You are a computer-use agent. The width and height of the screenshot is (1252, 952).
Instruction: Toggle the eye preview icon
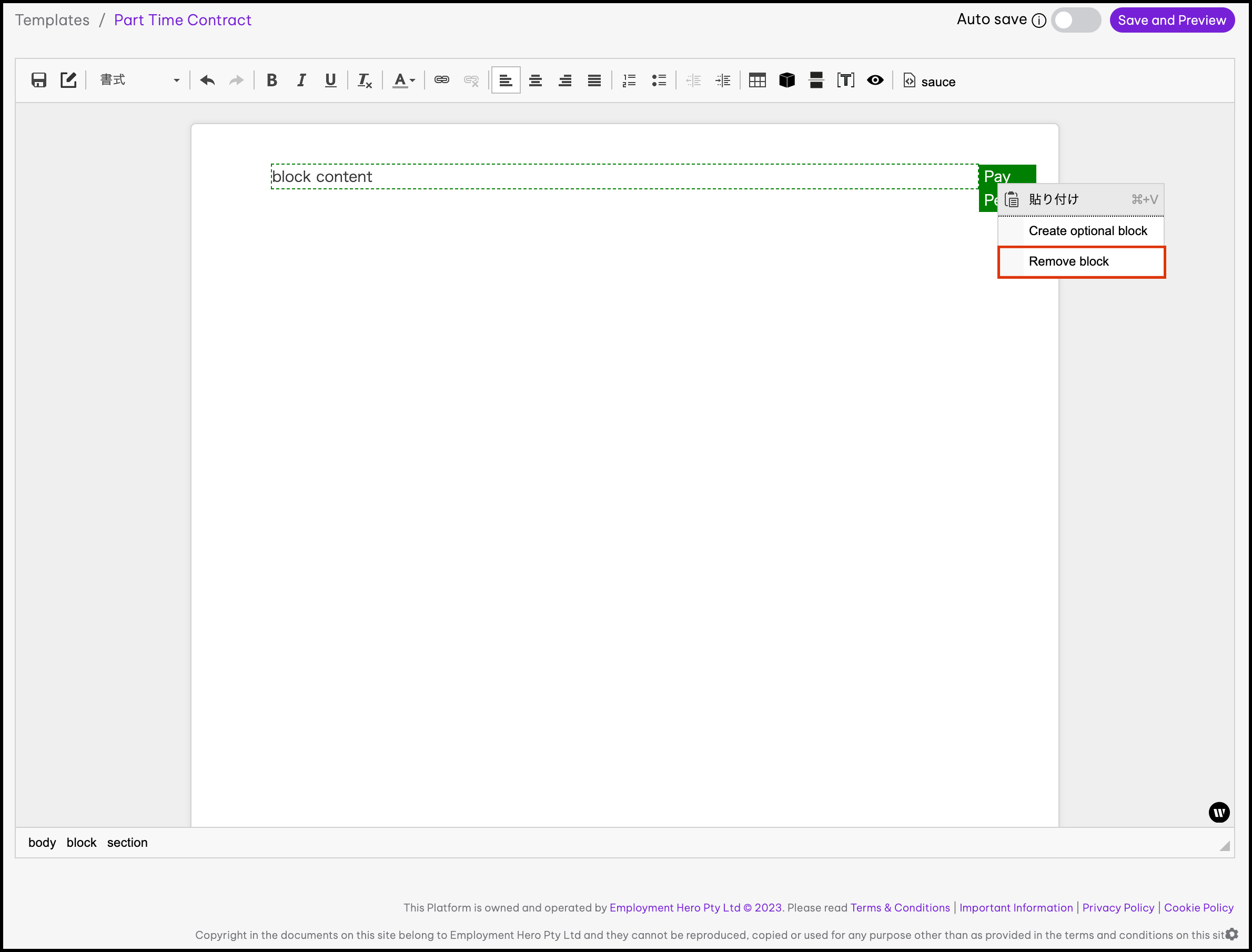coord(875,80)
